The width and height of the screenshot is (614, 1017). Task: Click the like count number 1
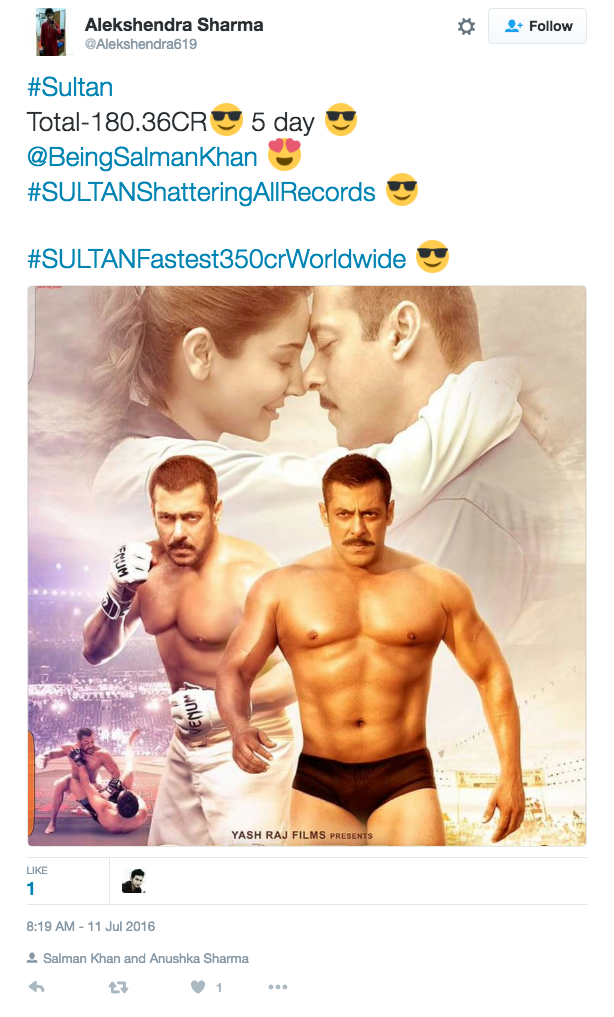tap(30, 889)
